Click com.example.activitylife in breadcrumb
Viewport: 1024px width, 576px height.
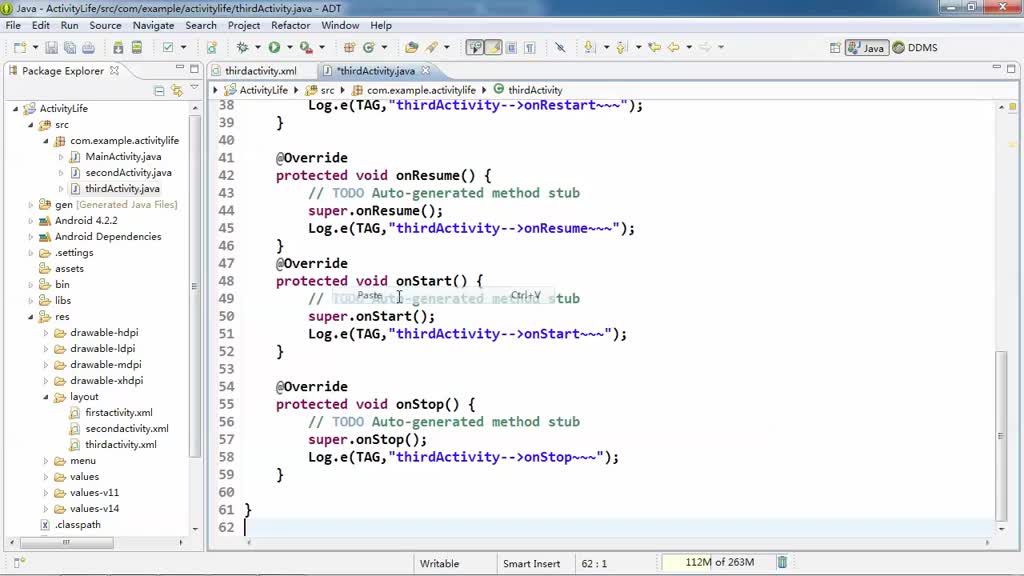point(421,90)
